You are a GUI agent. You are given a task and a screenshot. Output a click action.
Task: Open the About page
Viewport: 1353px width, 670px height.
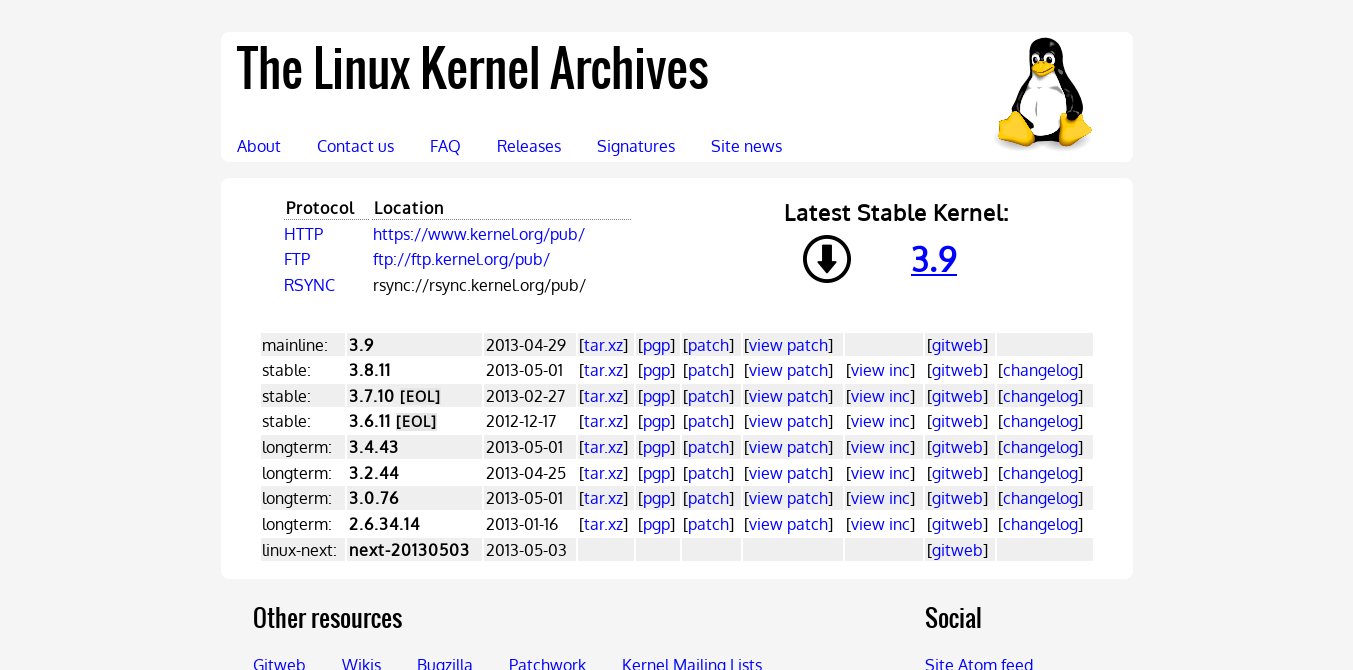(x=258, y=146)
